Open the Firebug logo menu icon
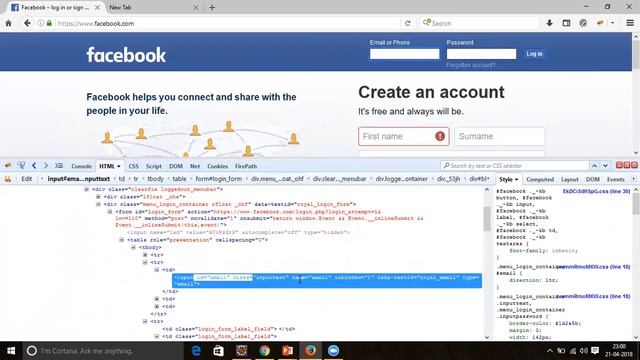Viewport: 640px width, 360px height. 8,166
